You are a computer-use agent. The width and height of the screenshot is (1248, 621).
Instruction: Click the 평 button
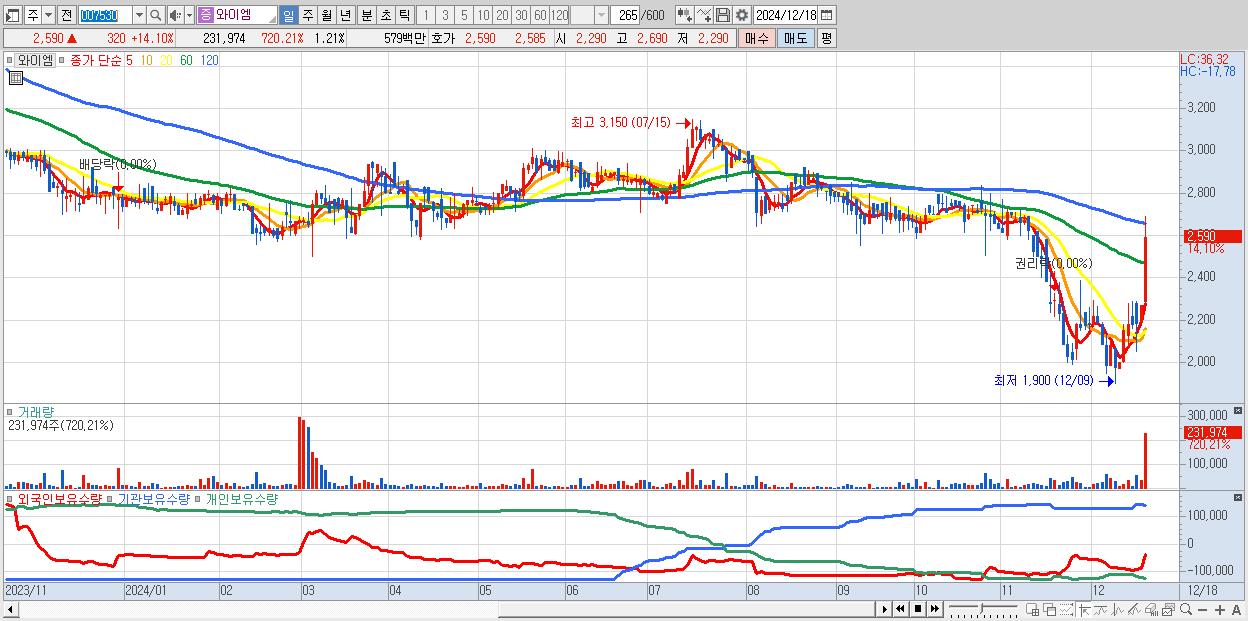[825, 38]
